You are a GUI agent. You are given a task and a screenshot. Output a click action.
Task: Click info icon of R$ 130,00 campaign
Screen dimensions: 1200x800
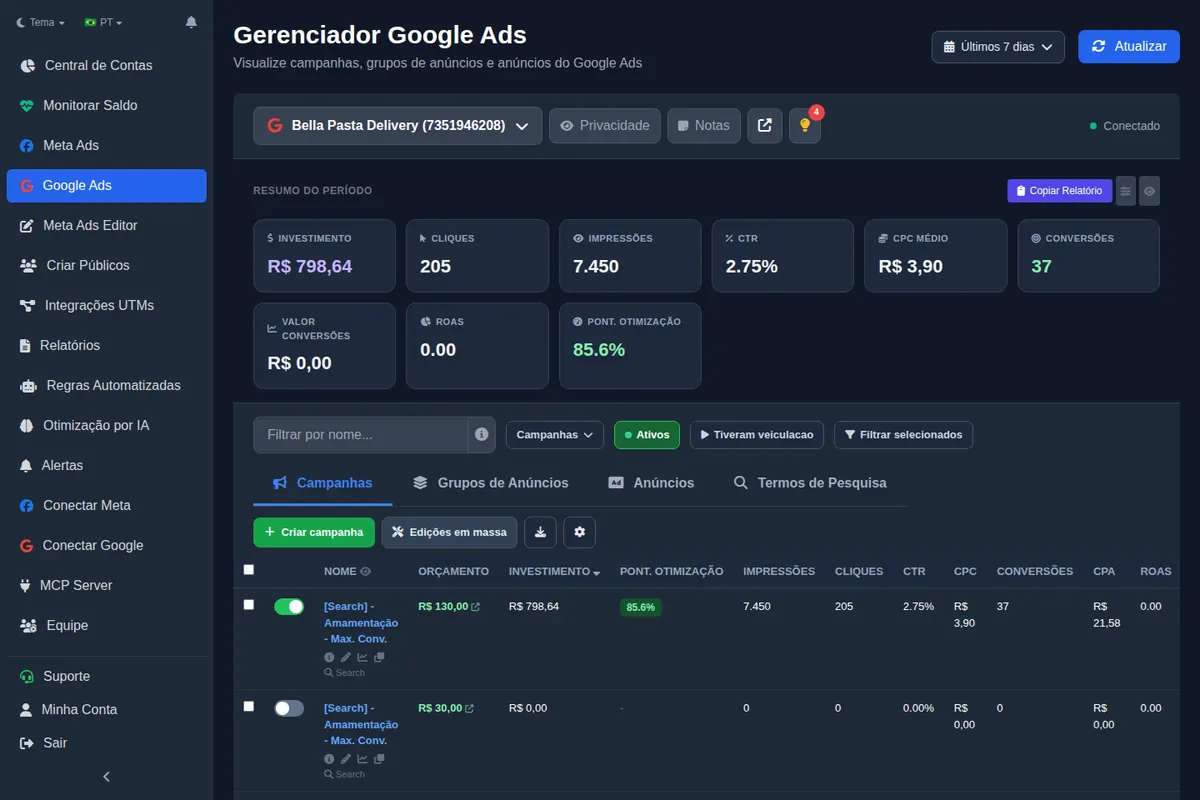pos(329,657)
